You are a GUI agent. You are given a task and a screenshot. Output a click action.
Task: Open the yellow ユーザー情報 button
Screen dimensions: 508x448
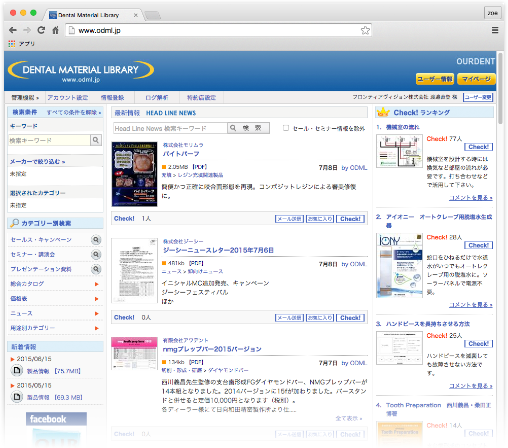pyautogui.click(x=435, y=79)
